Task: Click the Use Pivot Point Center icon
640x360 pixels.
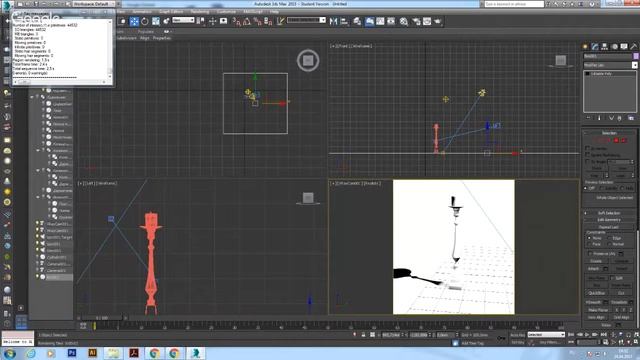Action: (x=201, y=21)
